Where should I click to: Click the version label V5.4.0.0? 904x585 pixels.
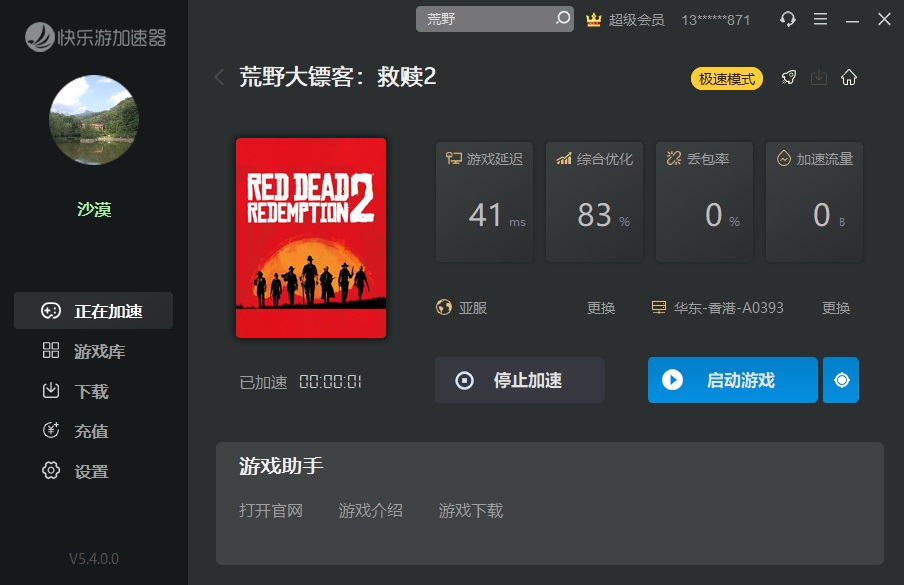point(94,558)
